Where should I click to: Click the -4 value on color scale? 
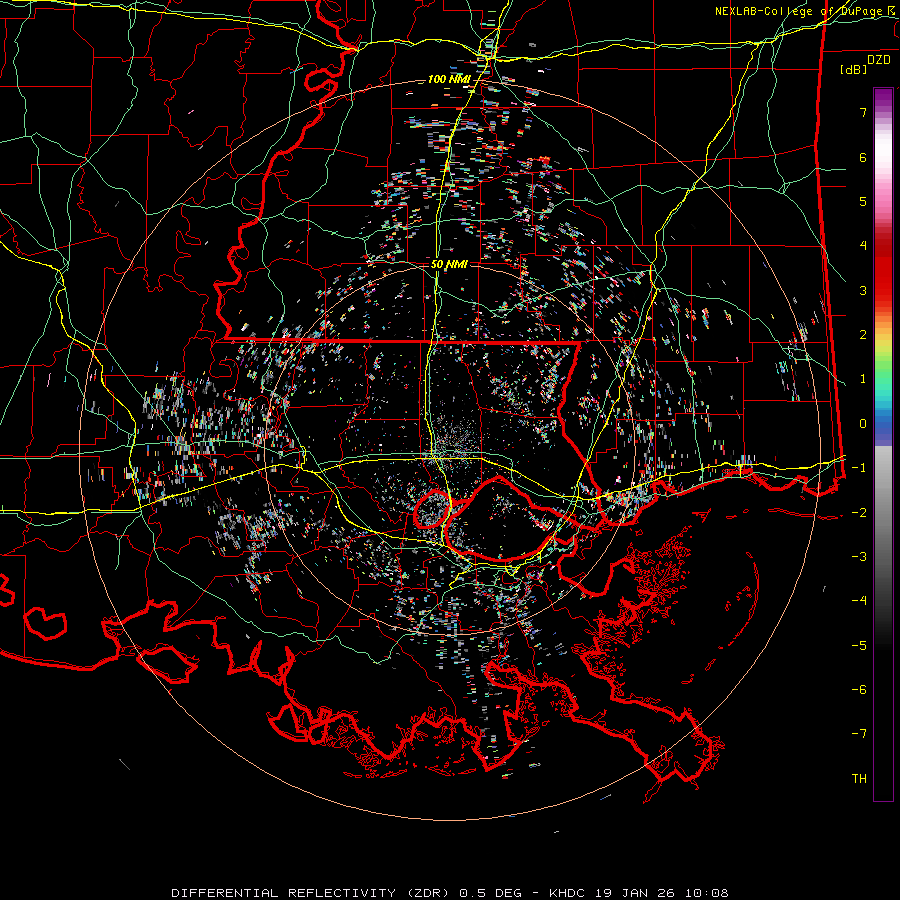[x=859, y=601]
